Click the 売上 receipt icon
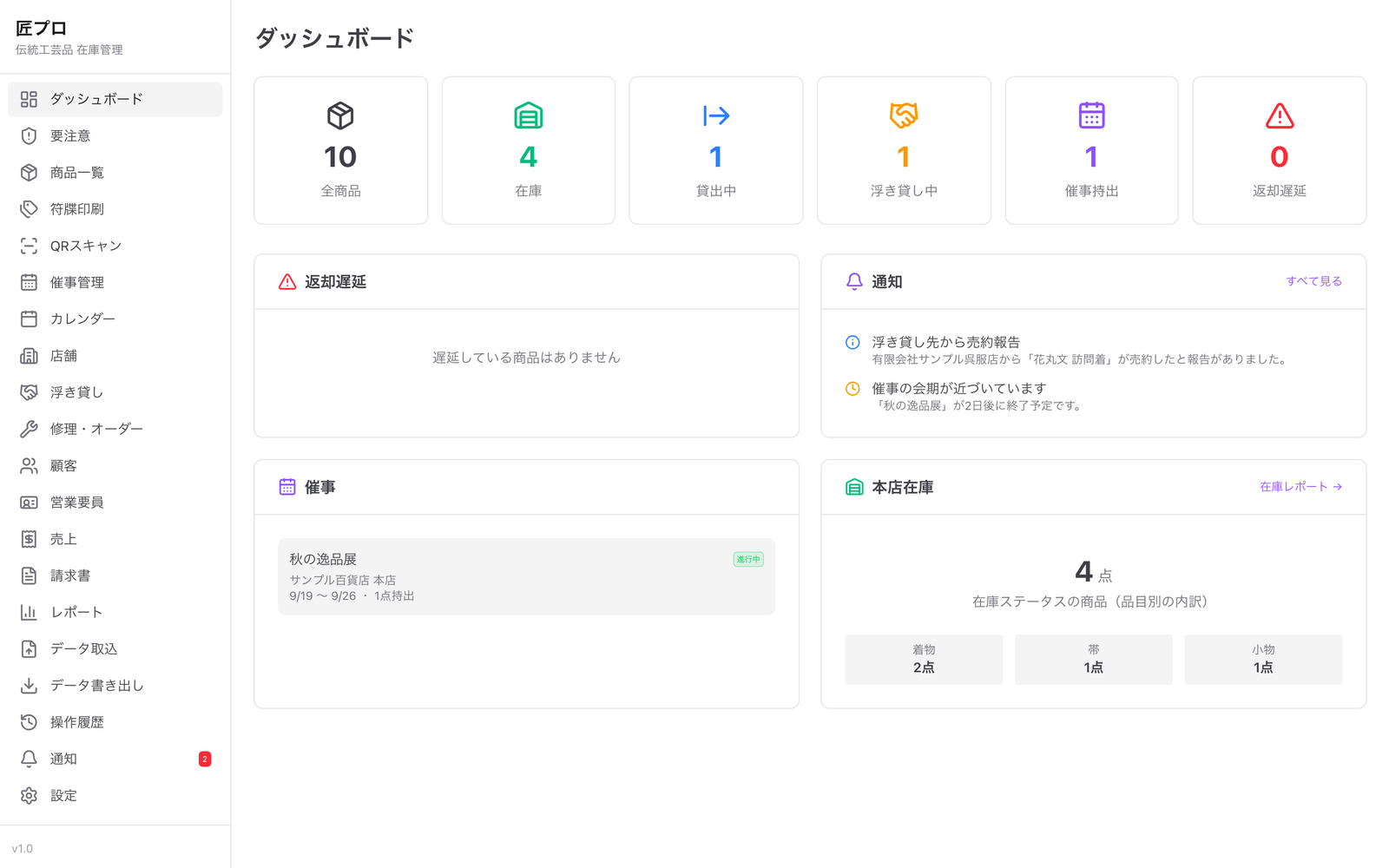Image resolution: width=1389 pixels, height=868 pixels. click(29, 539)
